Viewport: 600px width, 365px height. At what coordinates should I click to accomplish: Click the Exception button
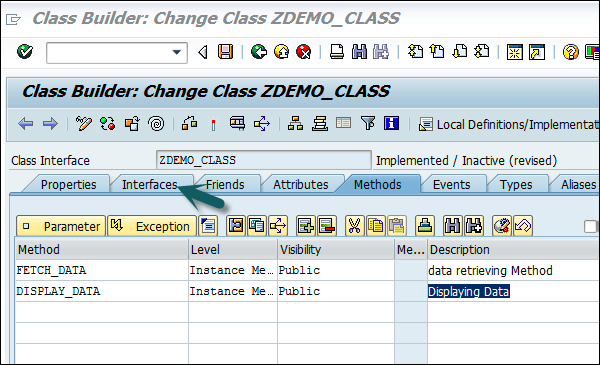152,226
